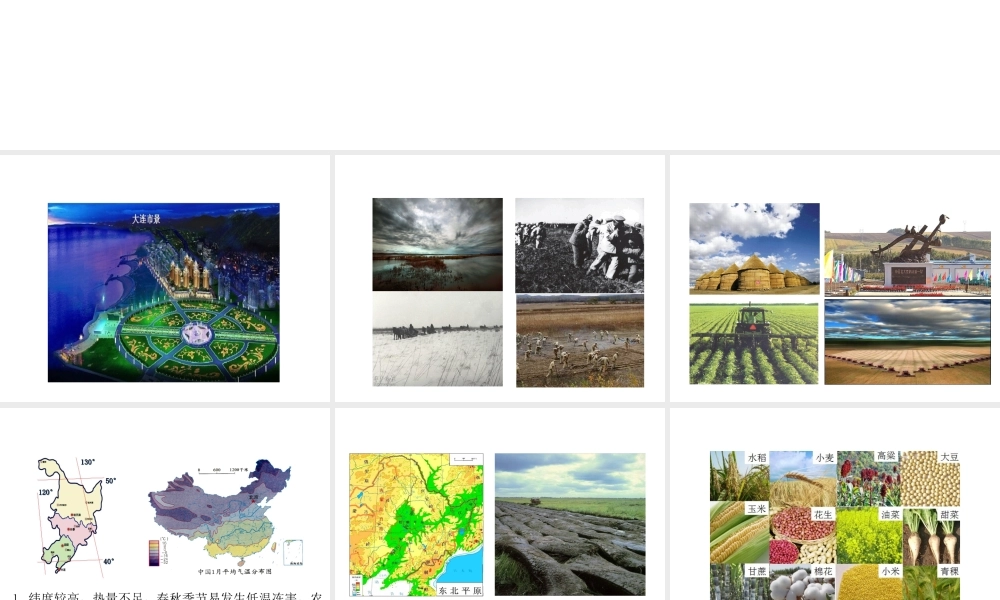Click the Northeast China provinces map
This screenshot has height=600, width=1000.
coord(75,515)
